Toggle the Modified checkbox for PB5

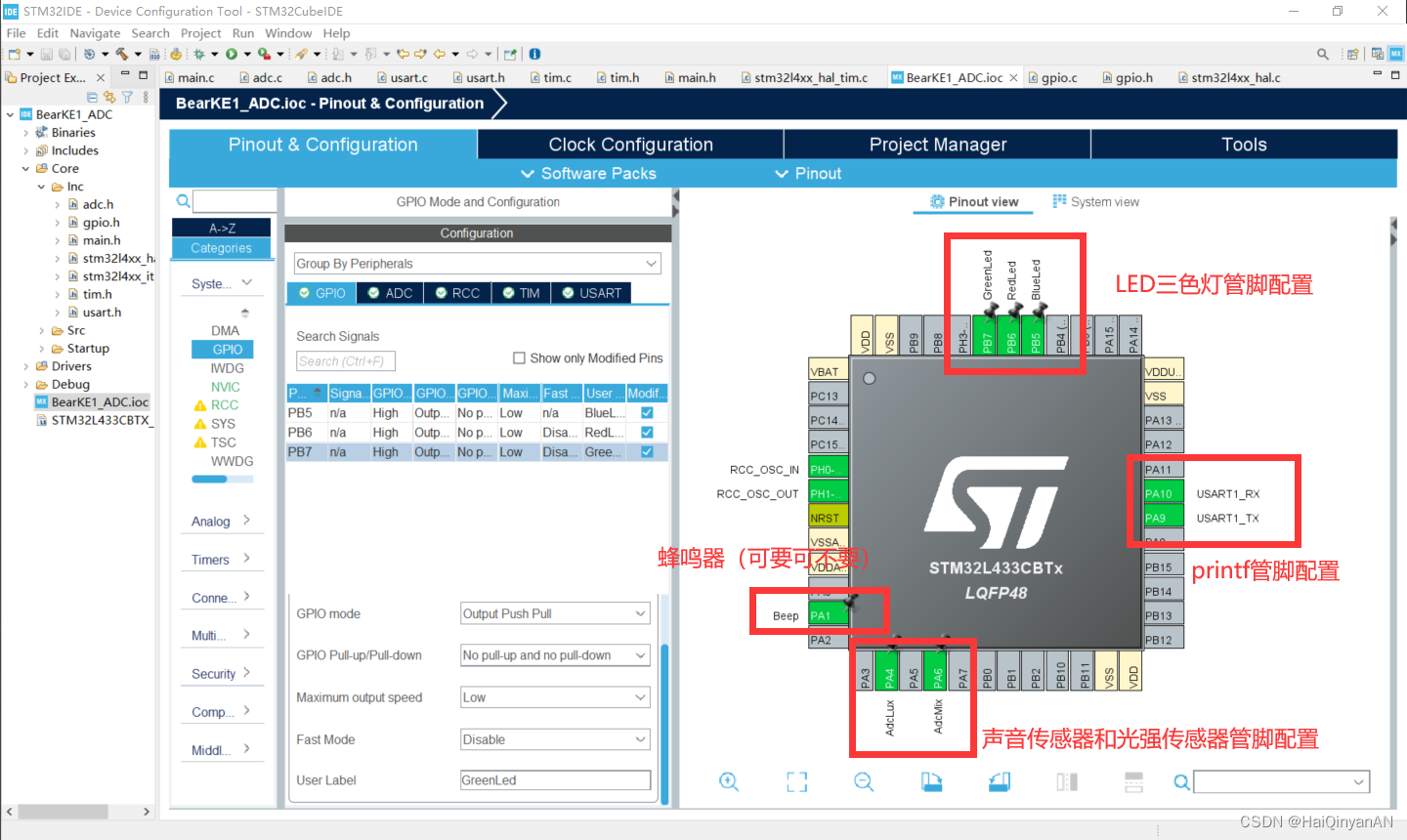coord(647,413)
